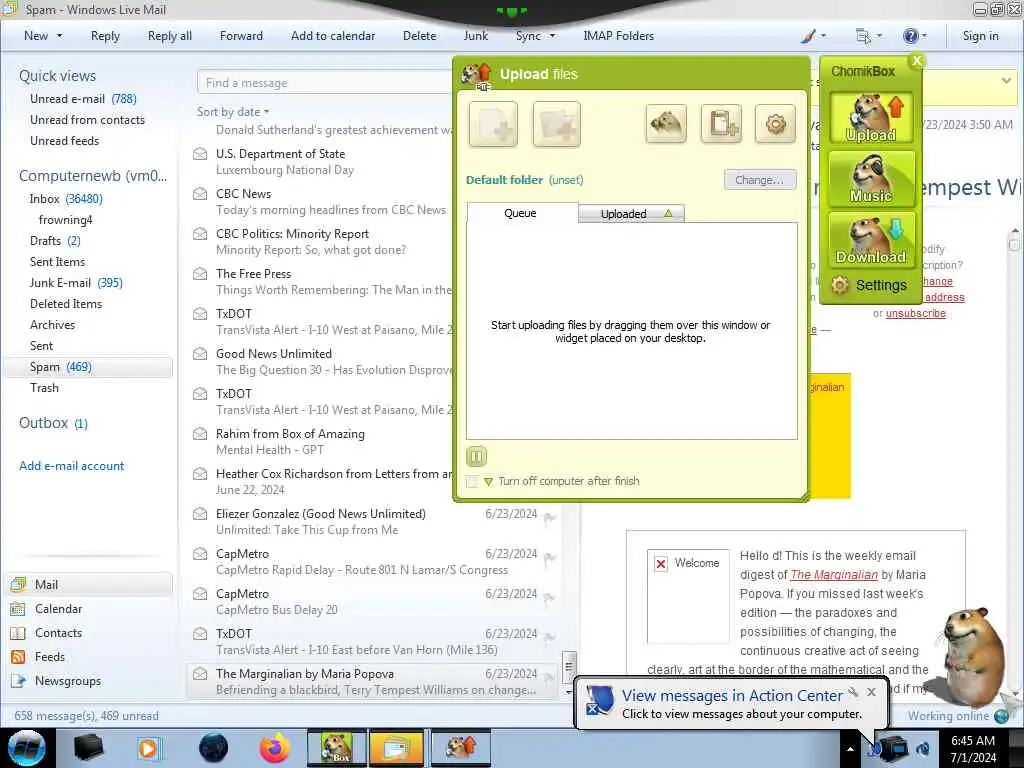The image size is (1024, 768).
Task: Open the Download tile in ChomikBox
Action: pos(871,240)
